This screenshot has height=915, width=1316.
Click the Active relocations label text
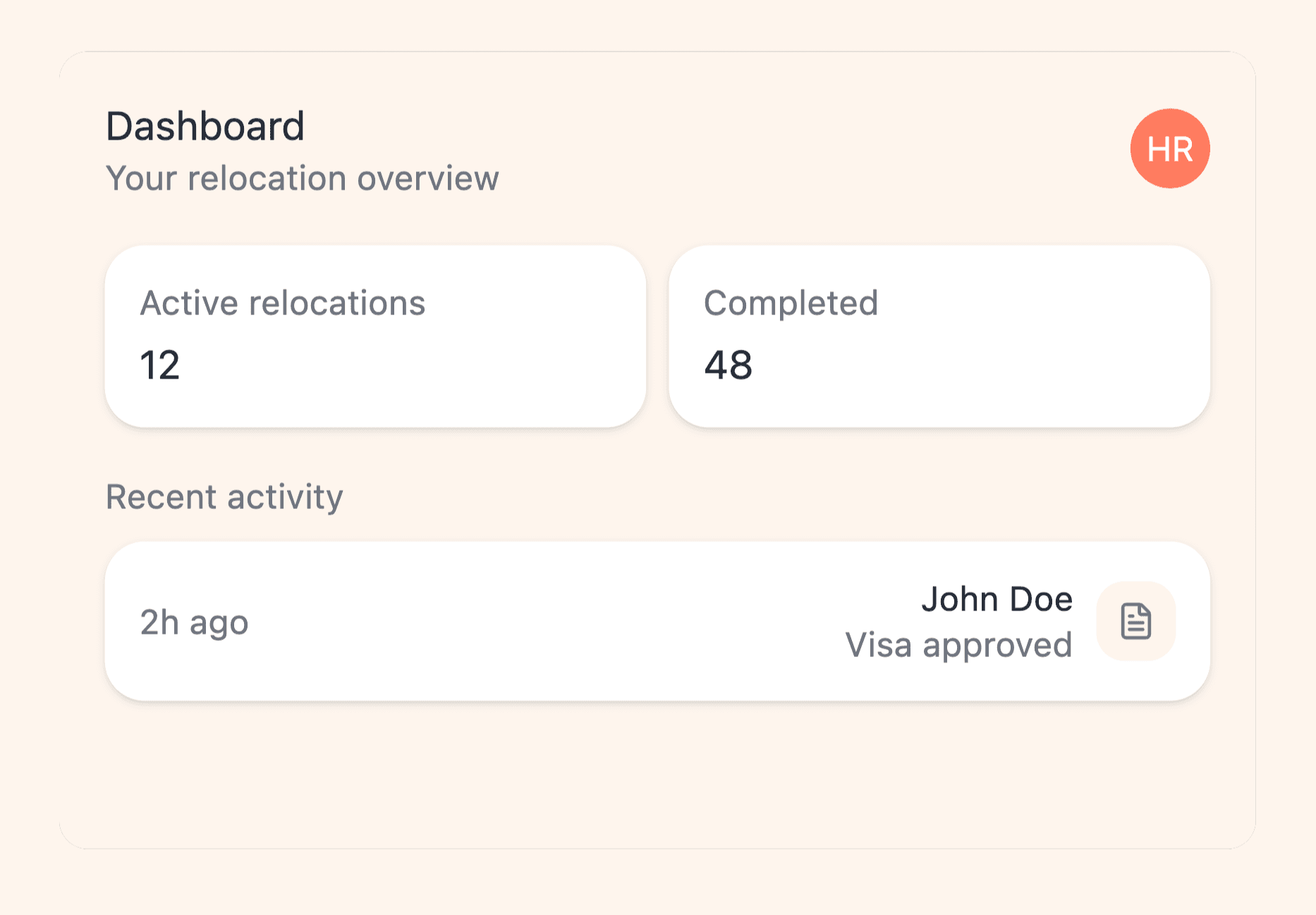pyautogui.click(x=282, y=303)
